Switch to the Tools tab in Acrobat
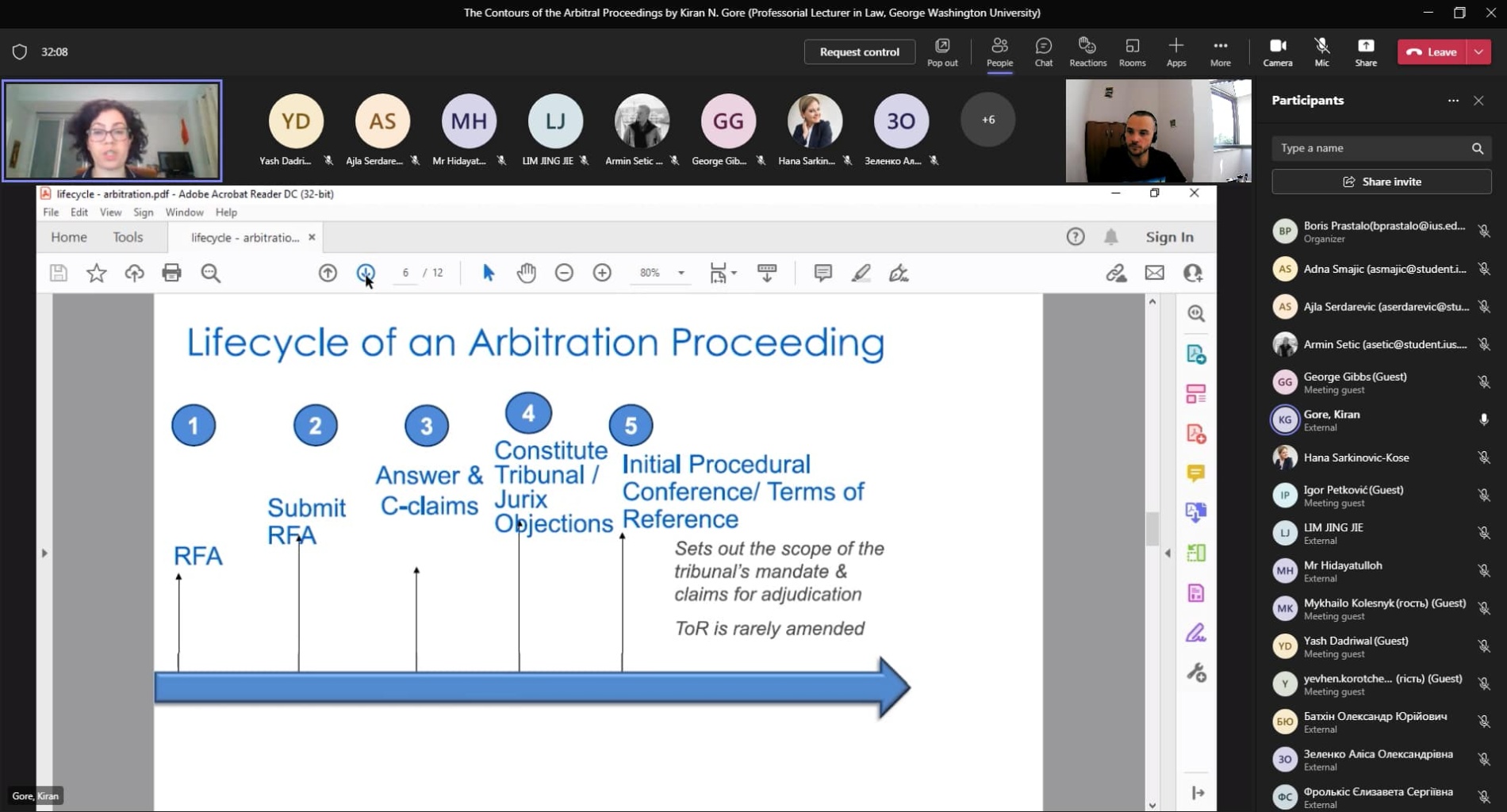The image size is (1507, 812). [128, 237]
